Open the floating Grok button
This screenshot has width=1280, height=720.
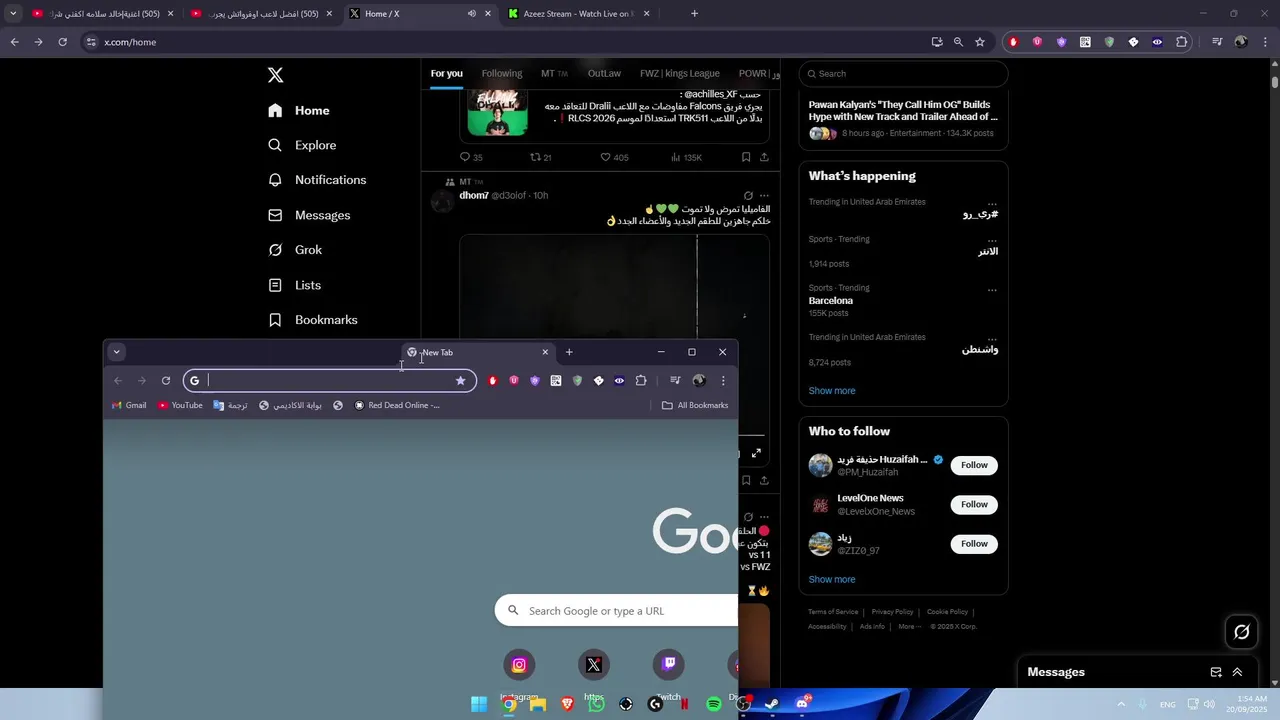point(1242,632)
